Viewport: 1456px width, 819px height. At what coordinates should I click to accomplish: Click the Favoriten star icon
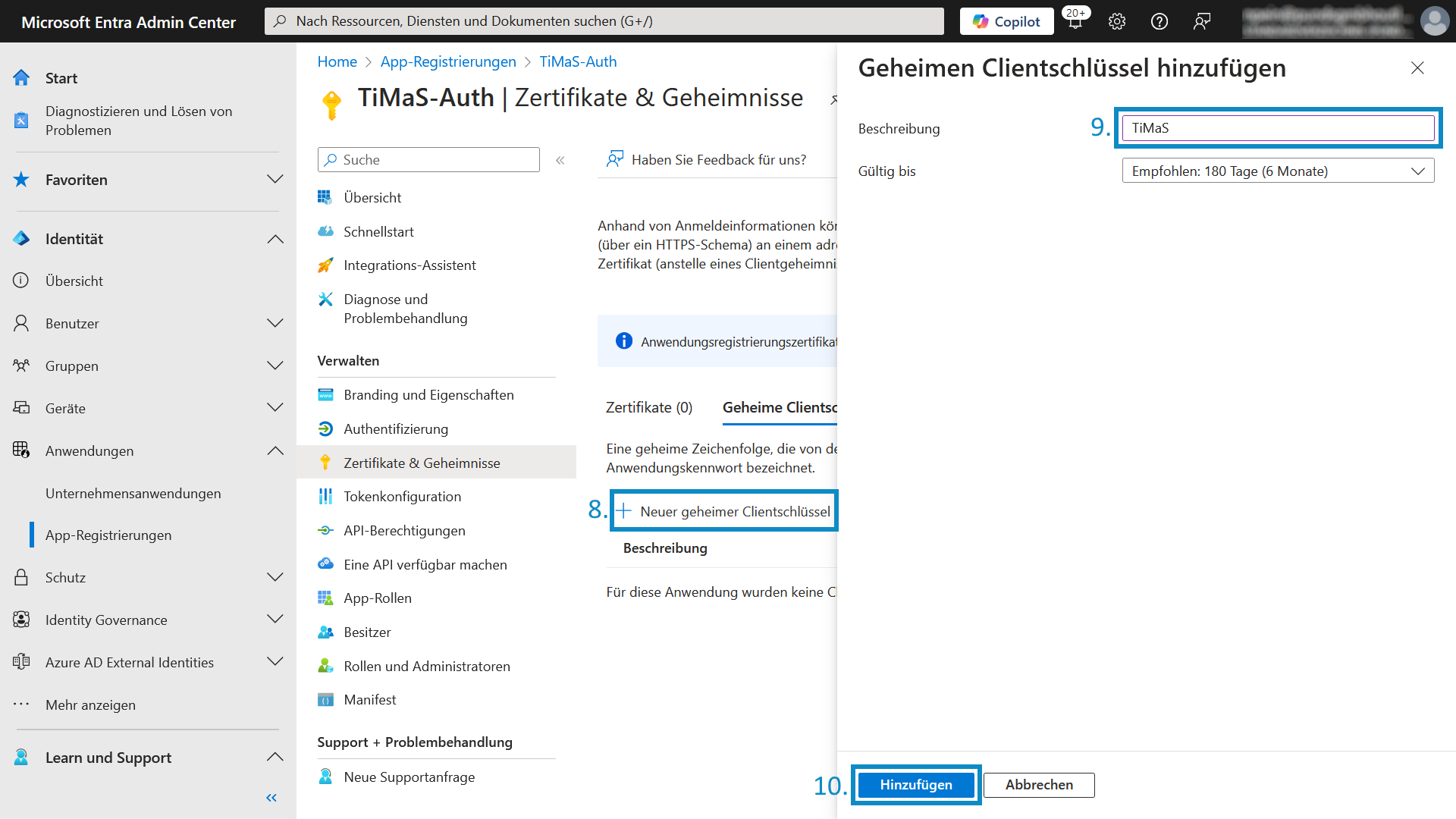pyautogui.click(x=21, y=180)
